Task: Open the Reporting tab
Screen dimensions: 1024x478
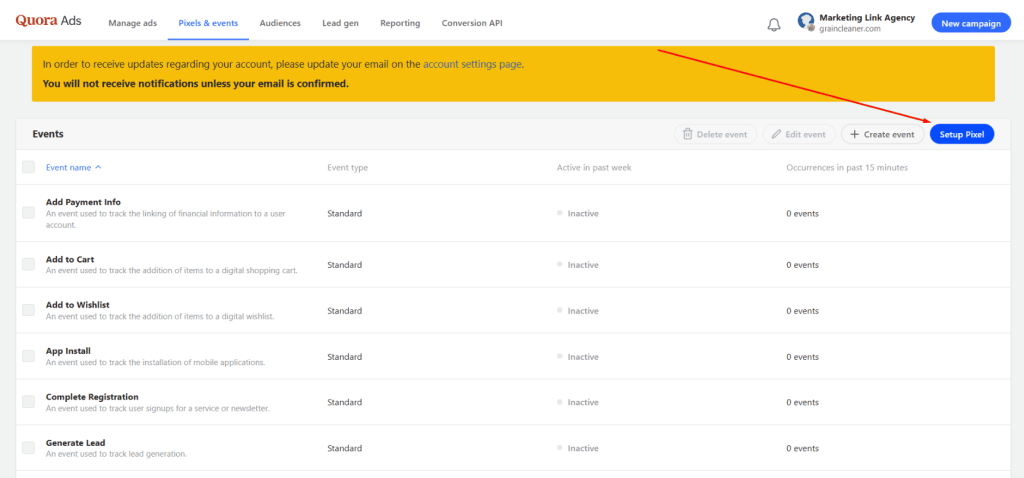Action: 400,23
